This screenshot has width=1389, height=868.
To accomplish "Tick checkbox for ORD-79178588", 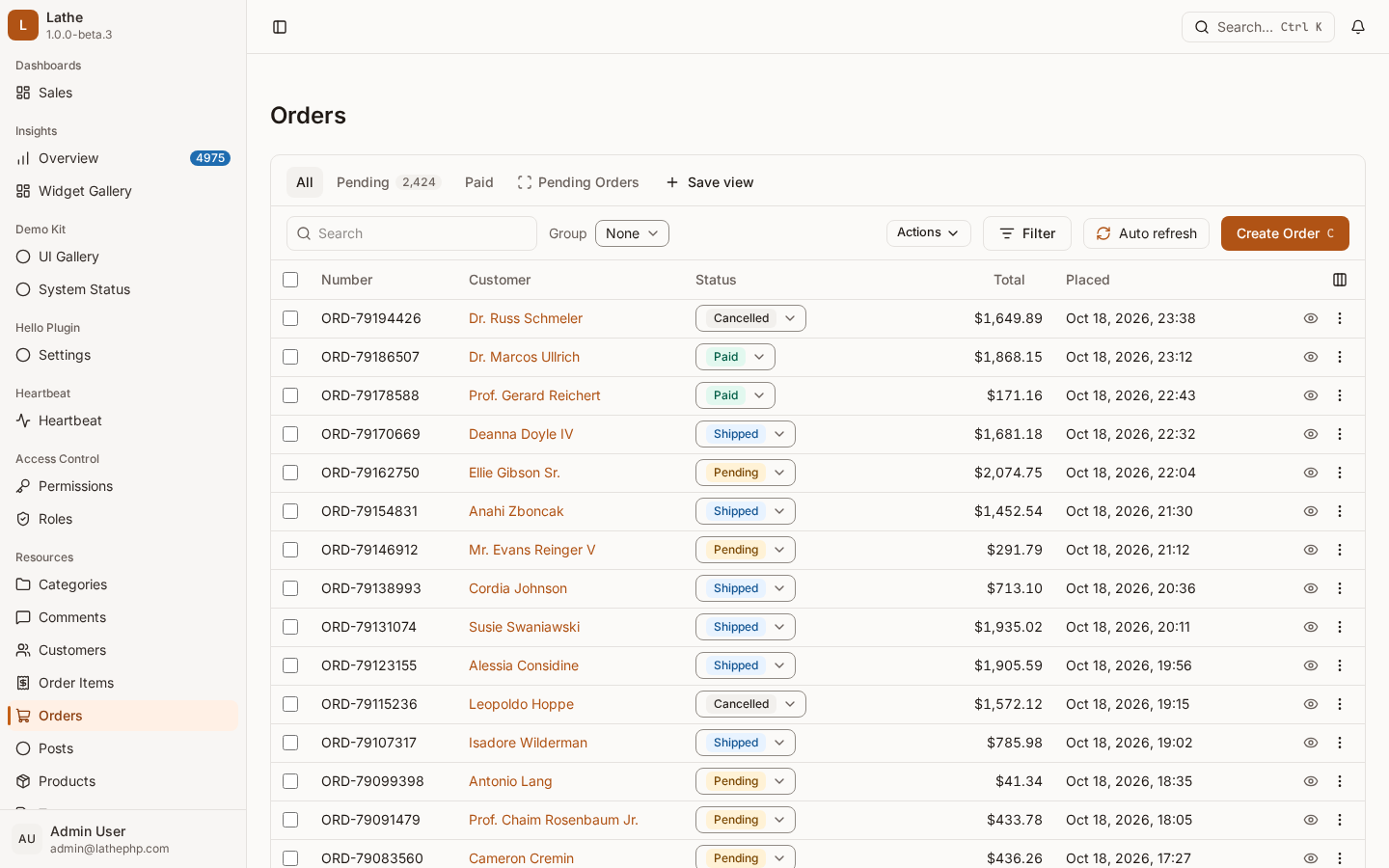I will tap(290, 395).
